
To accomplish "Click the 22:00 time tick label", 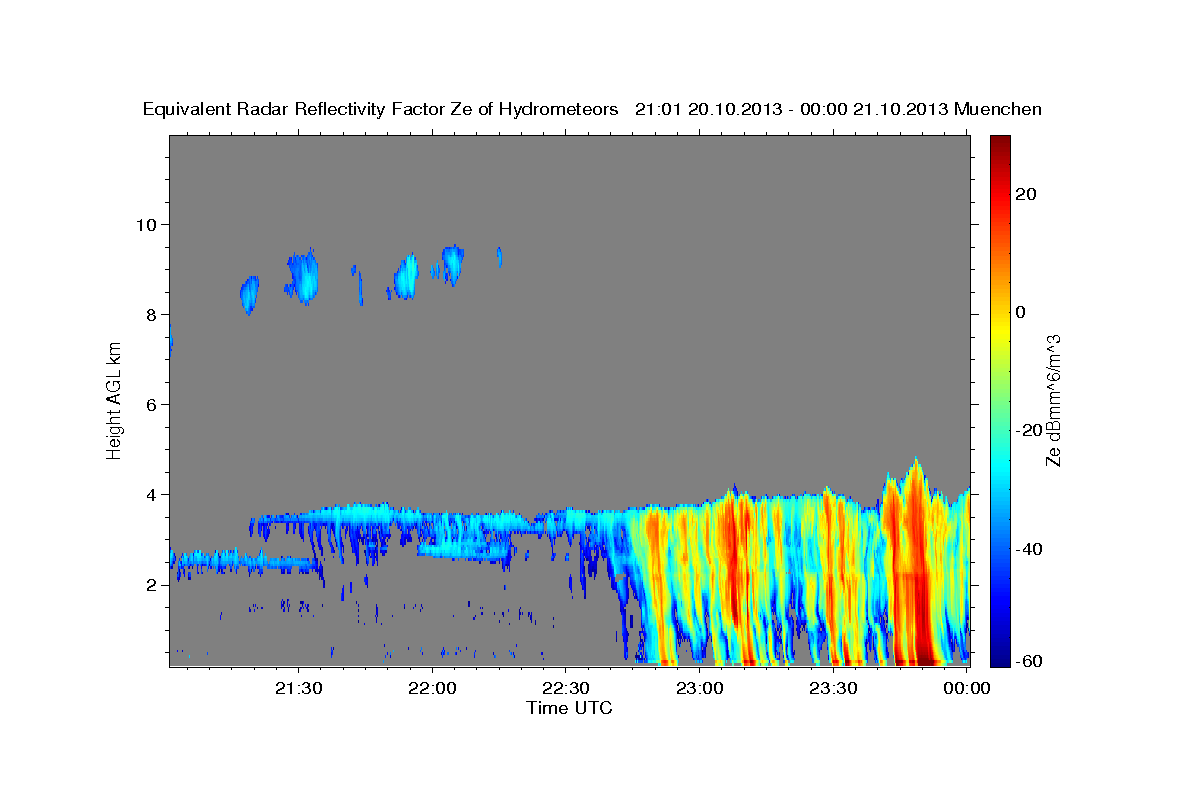I will pos(433,688).
